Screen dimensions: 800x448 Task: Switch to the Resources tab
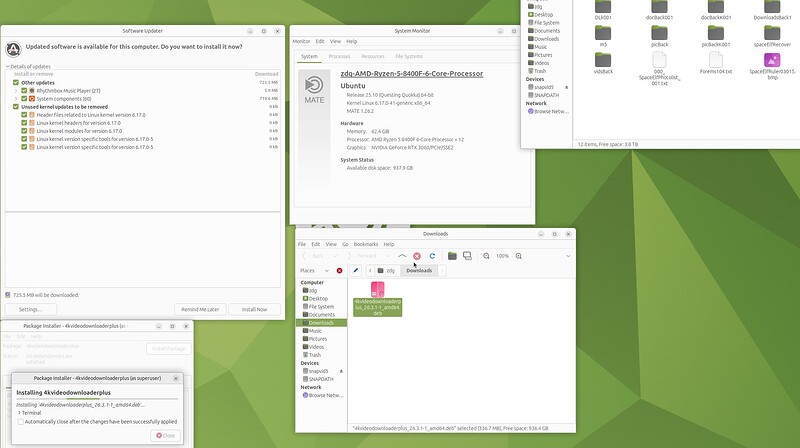tap(373, 57)
